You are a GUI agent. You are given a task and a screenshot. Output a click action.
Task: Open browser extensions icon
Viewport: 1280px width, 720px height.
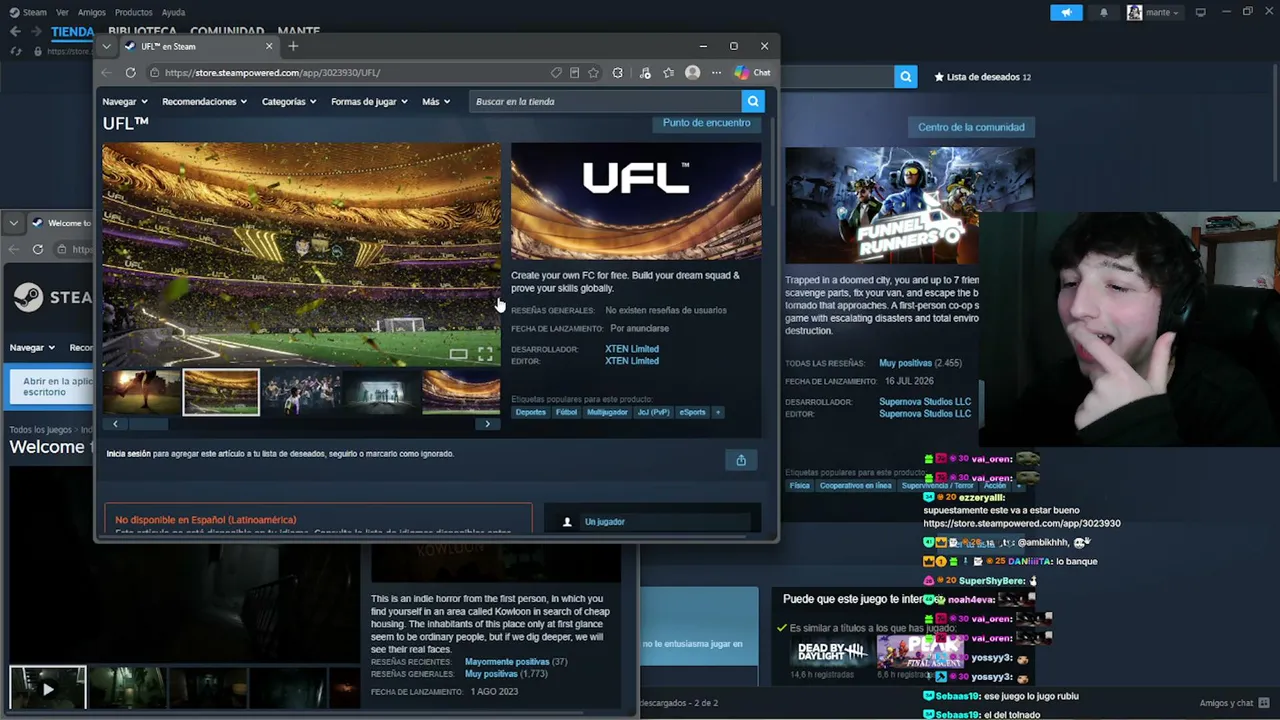click(x=618, y=72)
